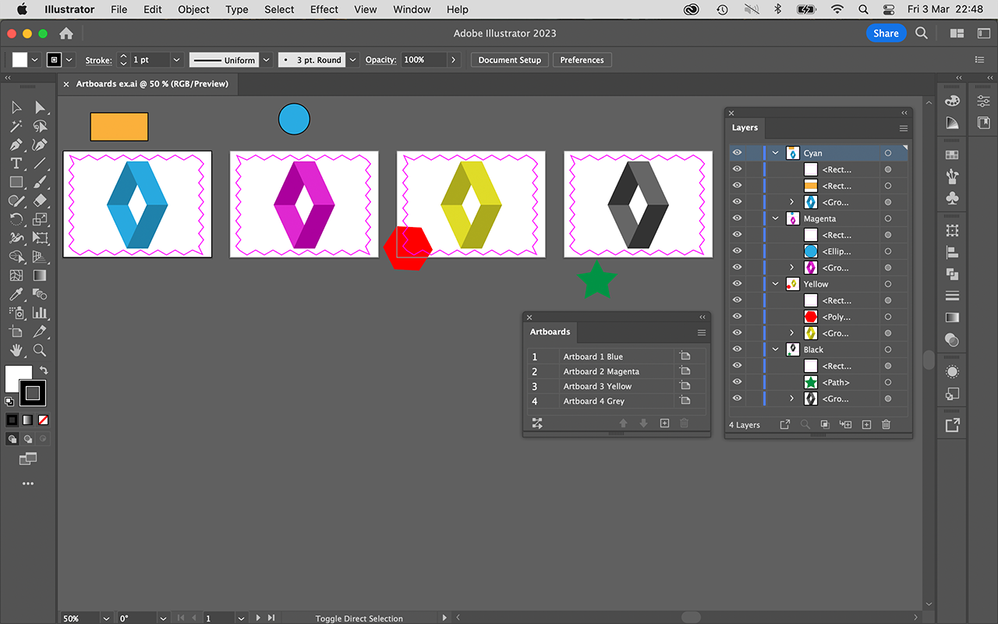
Task: Select the Artboard tool
Action: [16, 332]
